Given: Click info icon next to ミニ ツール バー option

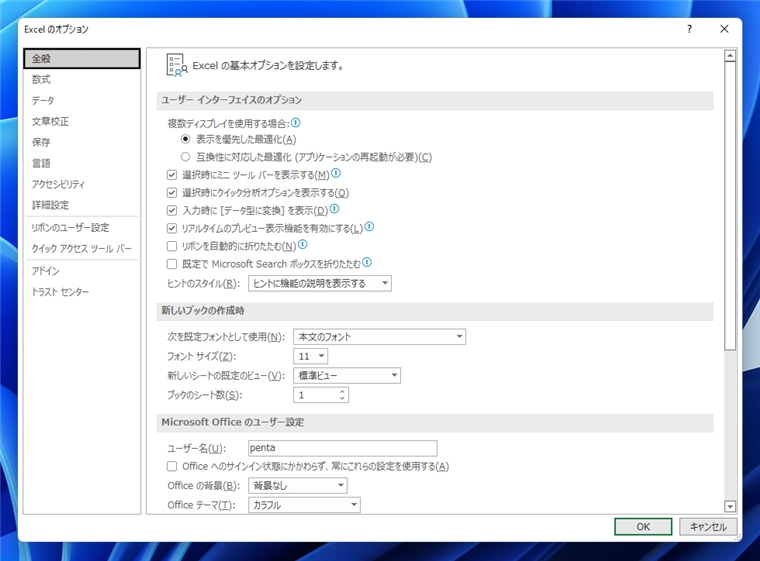Looking at the screenshot, I should pos(336,173).
